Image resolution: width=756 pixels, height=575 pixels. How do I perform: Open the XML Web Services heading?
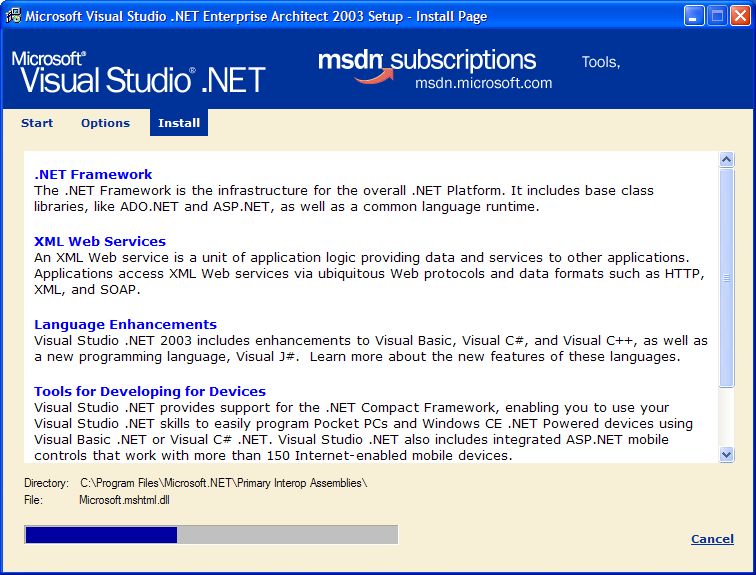[x=100, y=241]
